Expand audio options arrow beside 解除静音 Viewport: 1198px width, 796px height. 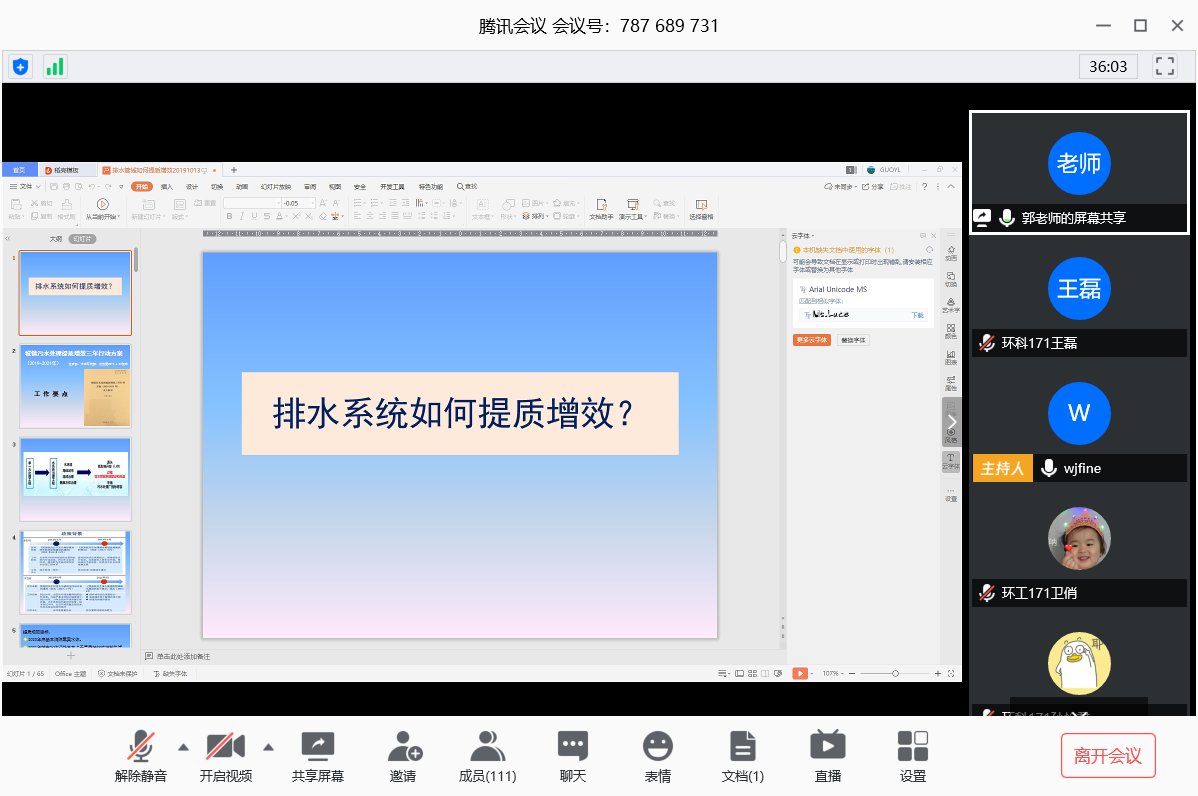point(183,747)
